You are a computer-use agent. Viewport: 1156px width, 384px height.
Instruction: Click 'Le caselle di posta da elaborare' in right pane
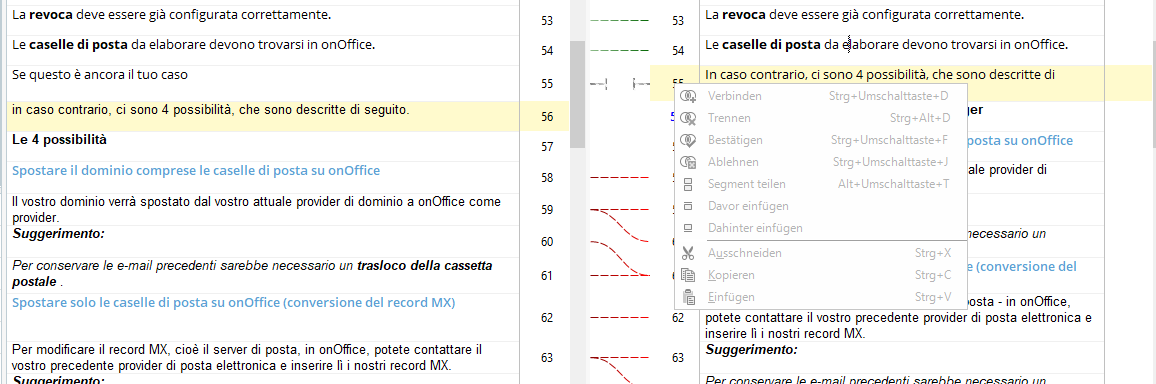pos(886,46)
